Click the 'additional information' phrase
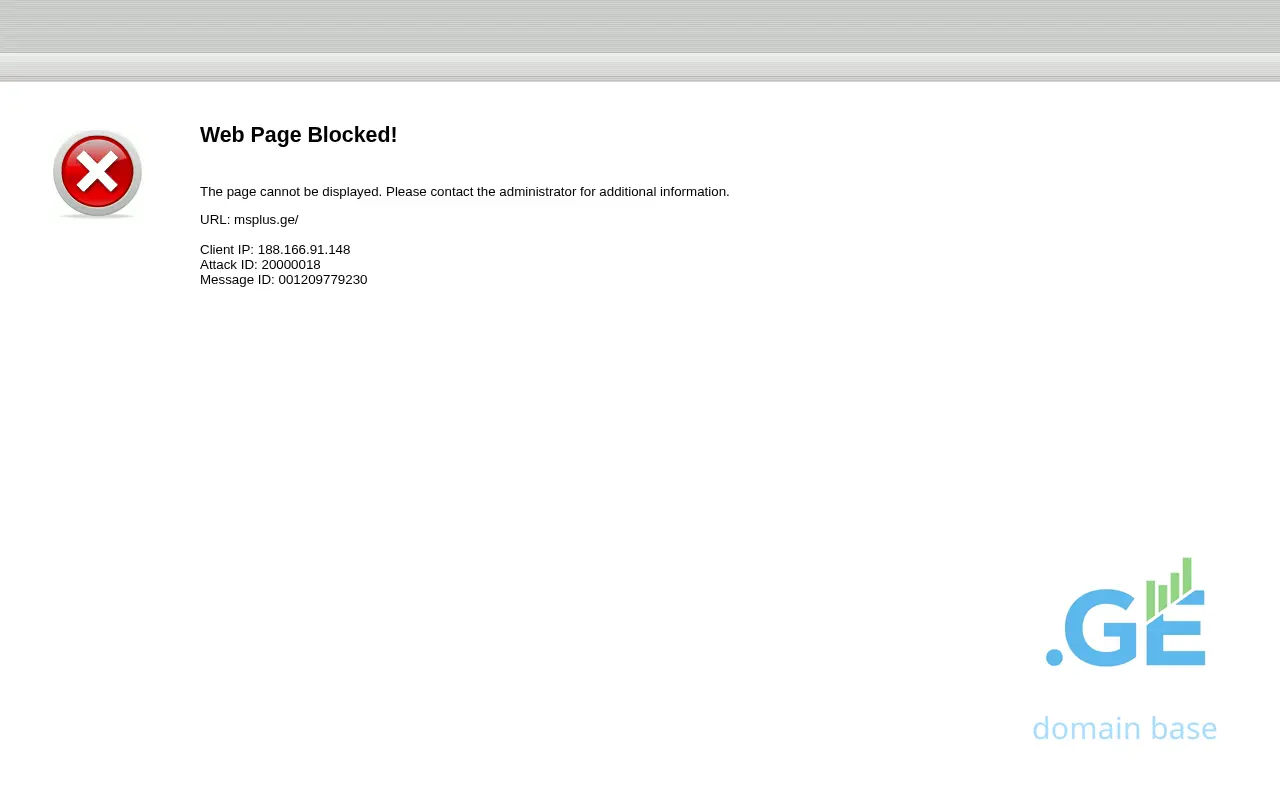 pyautogui.click(x=663, y=192)
